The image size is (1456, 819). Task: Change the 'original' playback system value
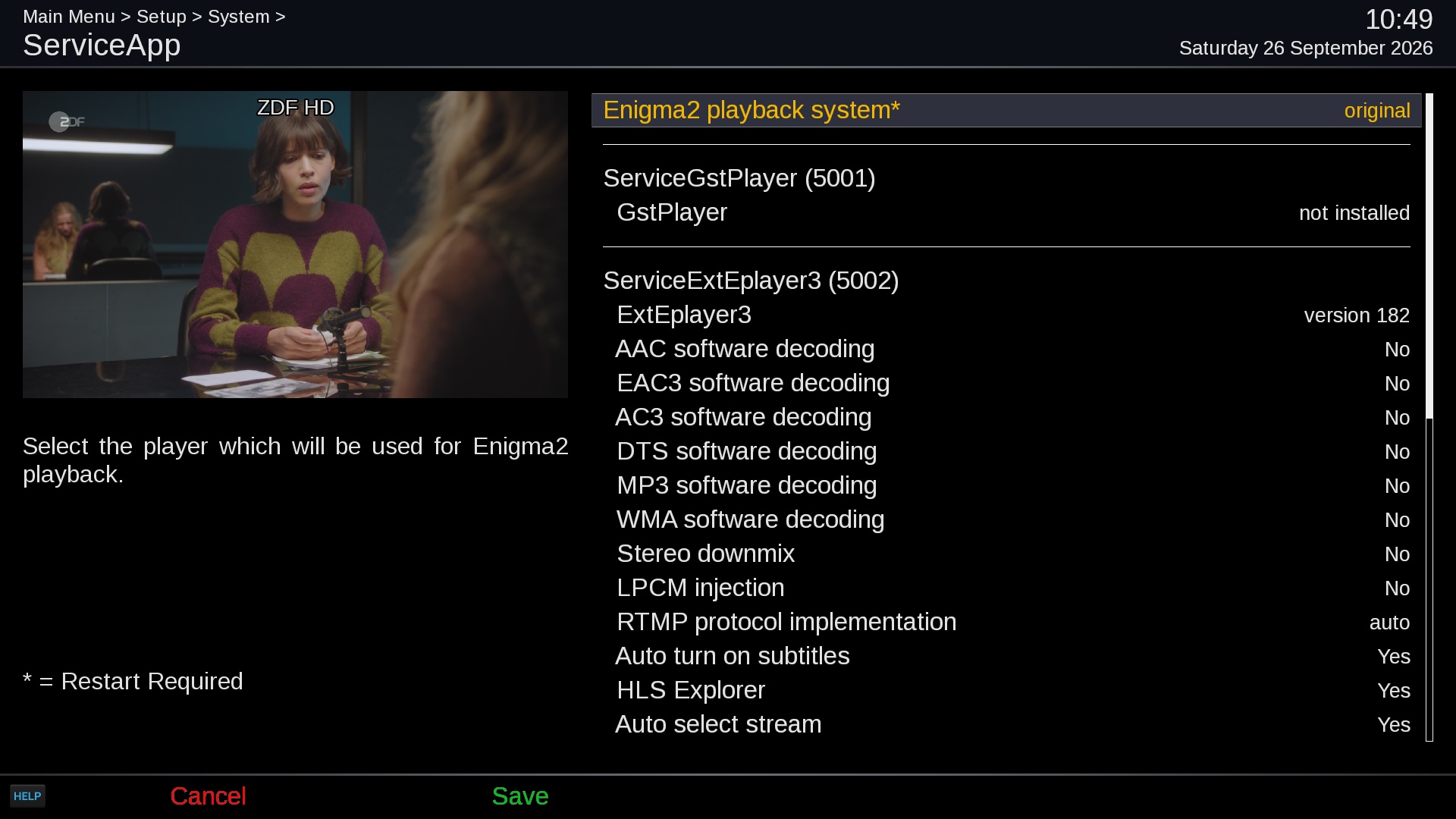1377,111
